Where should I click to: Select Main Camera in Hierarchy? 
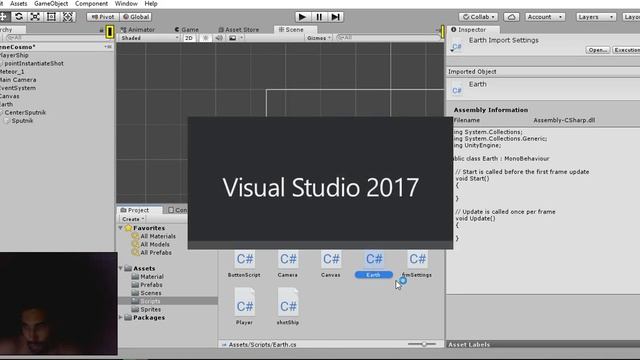click(x=18, y=80)
